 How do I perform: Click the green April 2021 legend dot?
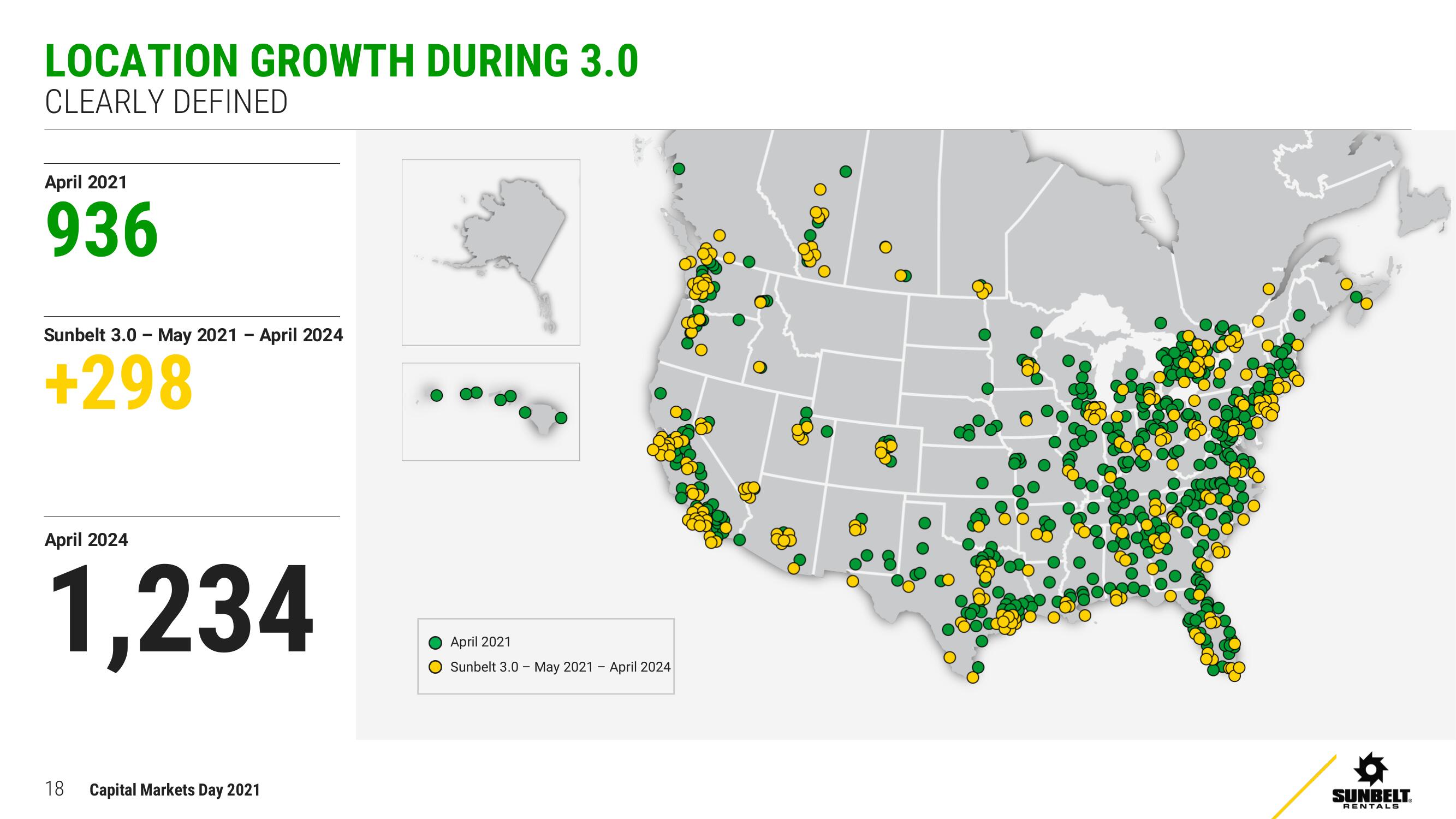[x=435, y=643]
